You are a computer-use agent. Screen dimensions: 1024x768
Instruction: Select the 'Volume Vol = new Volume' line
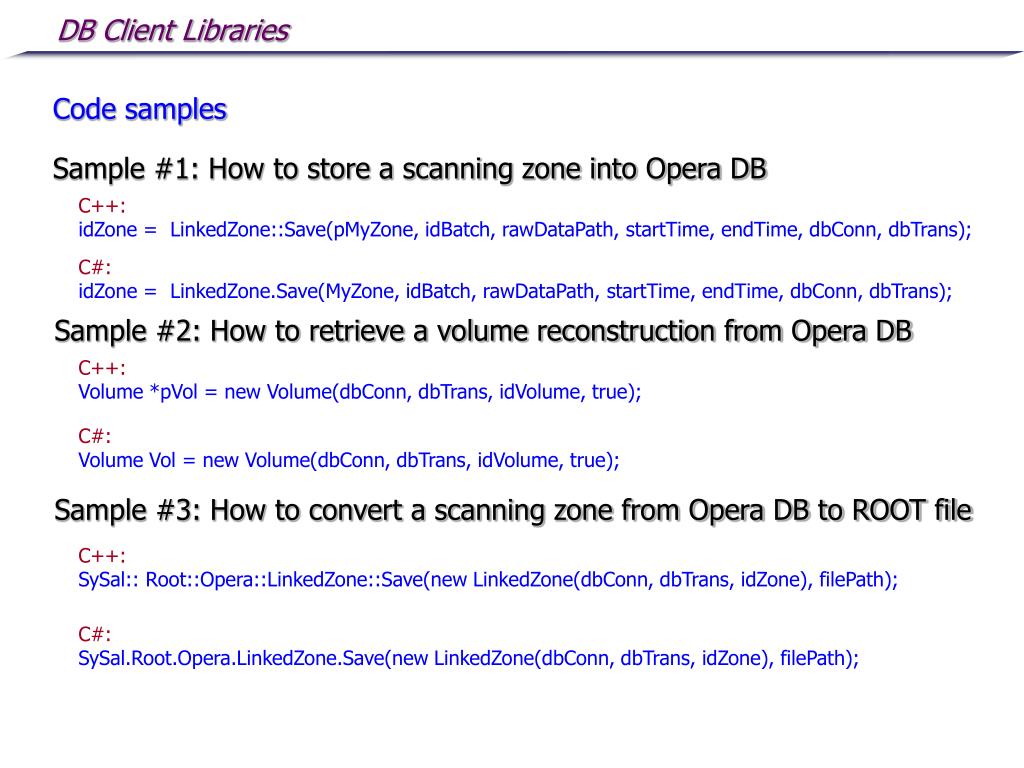(349, 460)
